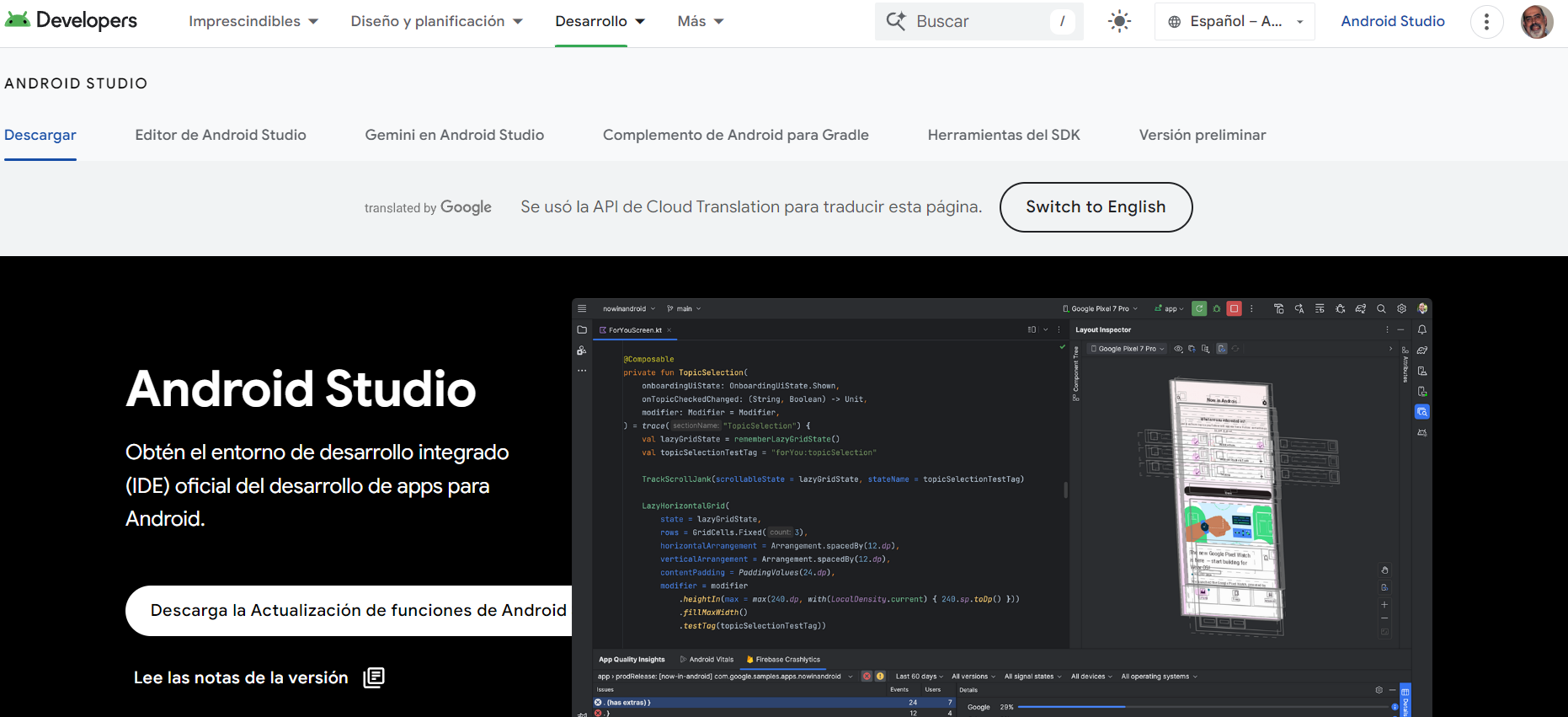
Task: Open the Gemini en Android Studio tab
Action: [455, 135]
